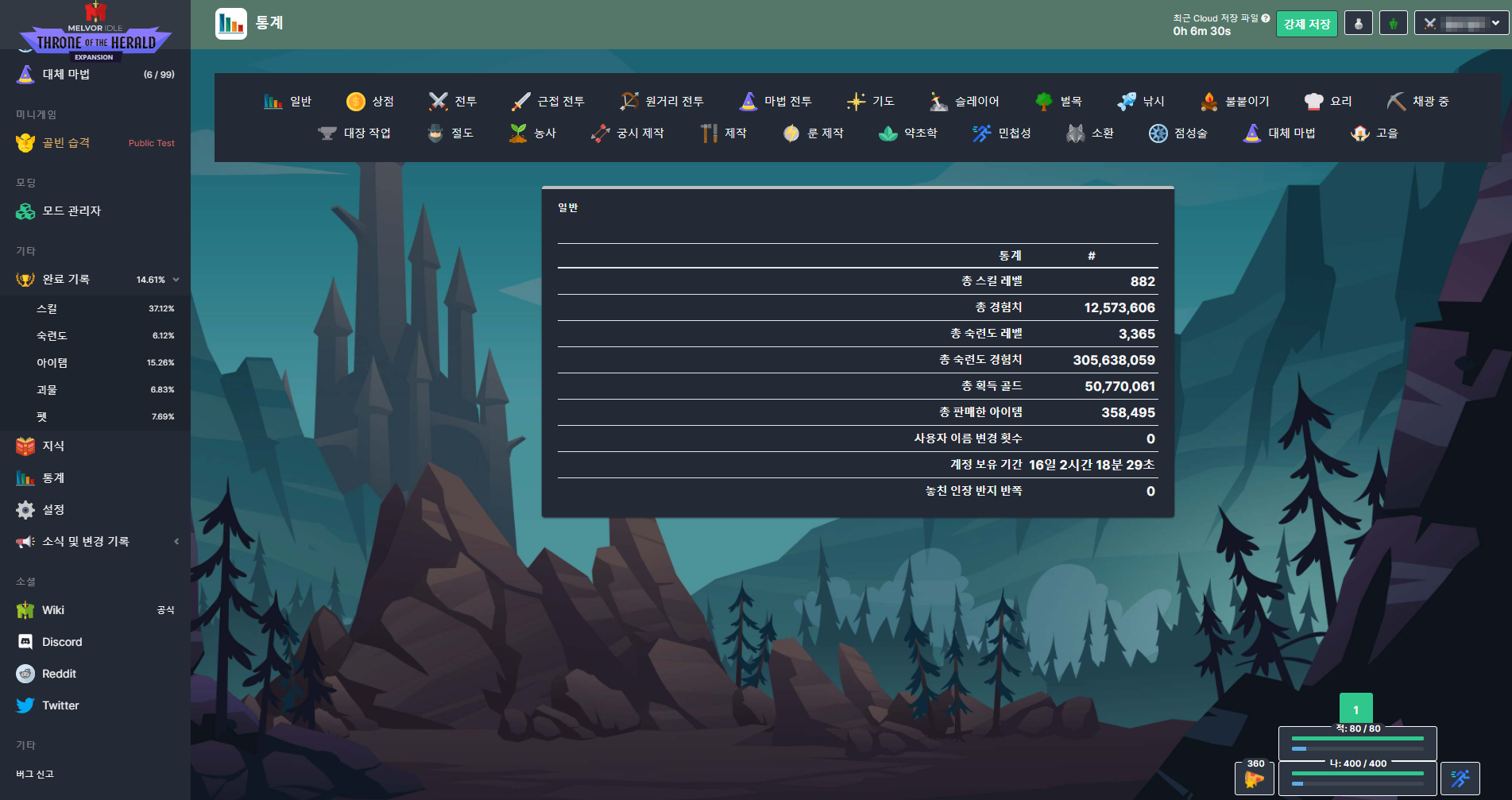
Task: Select the 근접 전투 sword tab
Action: point(548,101)
